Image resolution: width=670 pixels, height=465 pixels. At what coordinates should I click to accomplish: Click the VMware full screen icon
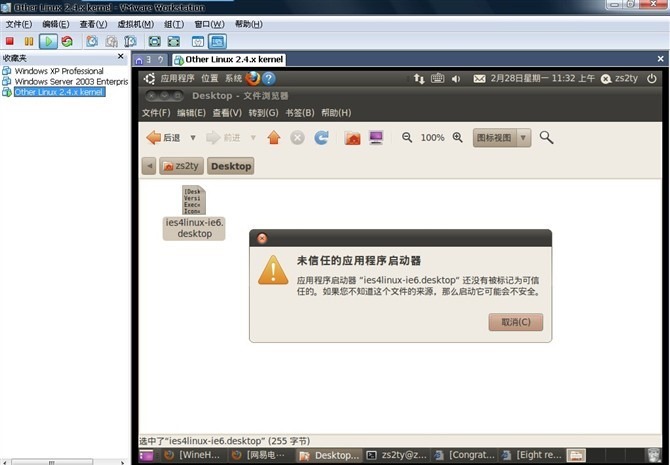[x=154, y=41]
